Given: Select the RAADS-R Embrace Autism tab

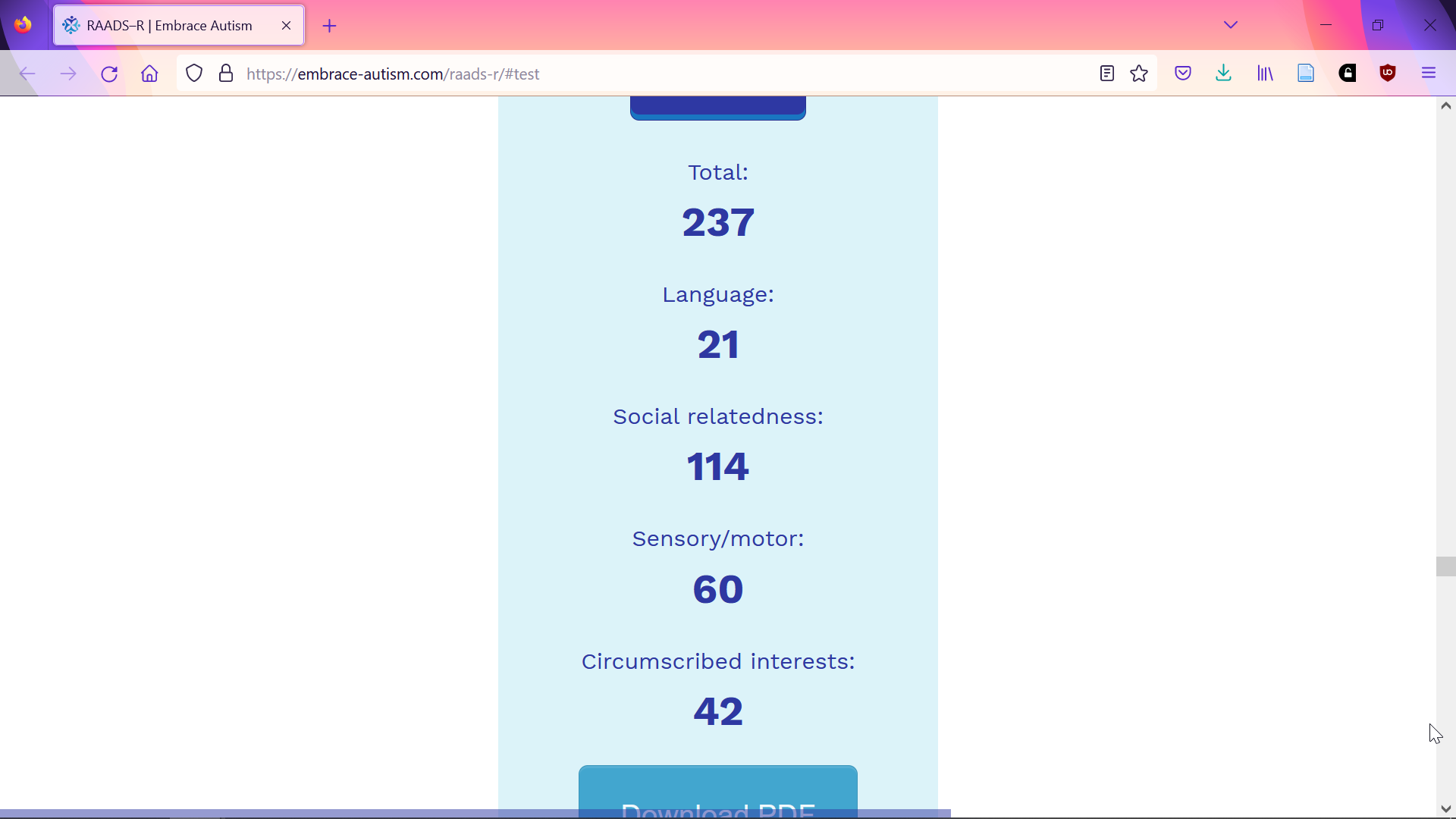Looking at the screenshot, I should (169, 26).
